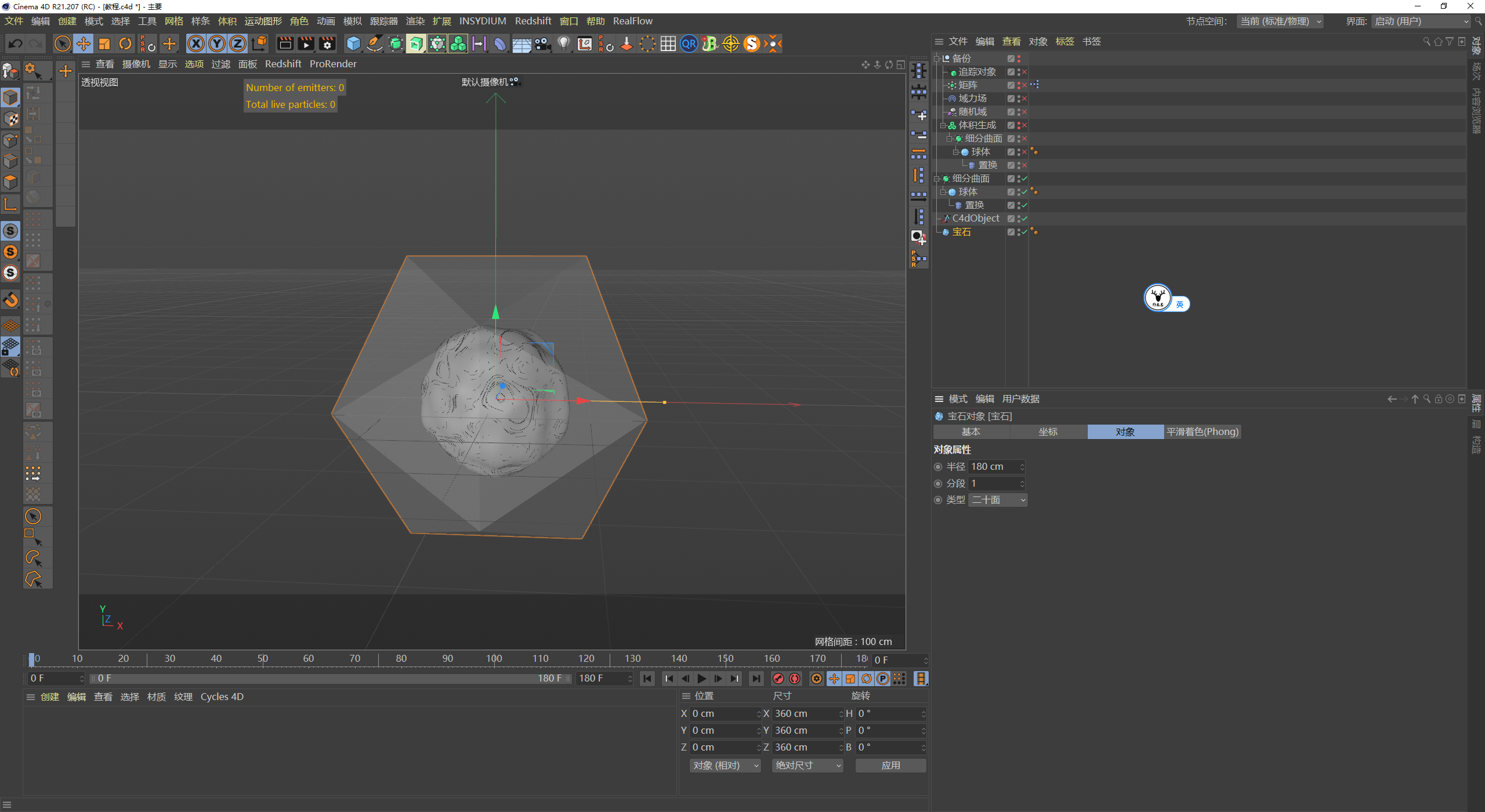Switch to the 坐标 attribute tab
Image resolution: width=1485 pixels, height=812 pixels.
tap(1048, 432)
